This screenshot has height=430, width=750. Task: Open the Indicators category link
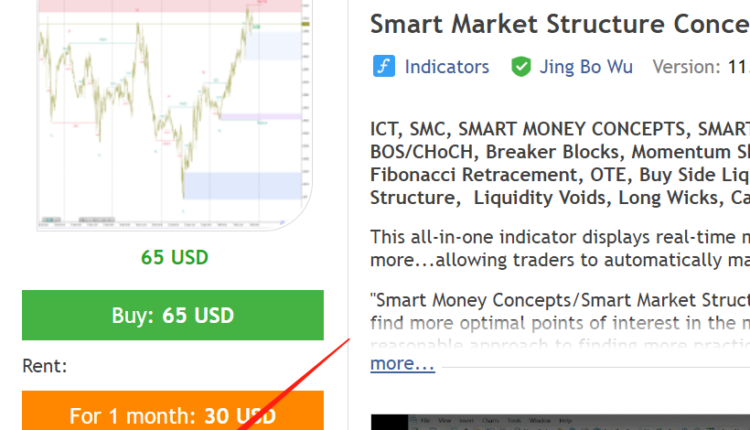click(x=446, y=67)
